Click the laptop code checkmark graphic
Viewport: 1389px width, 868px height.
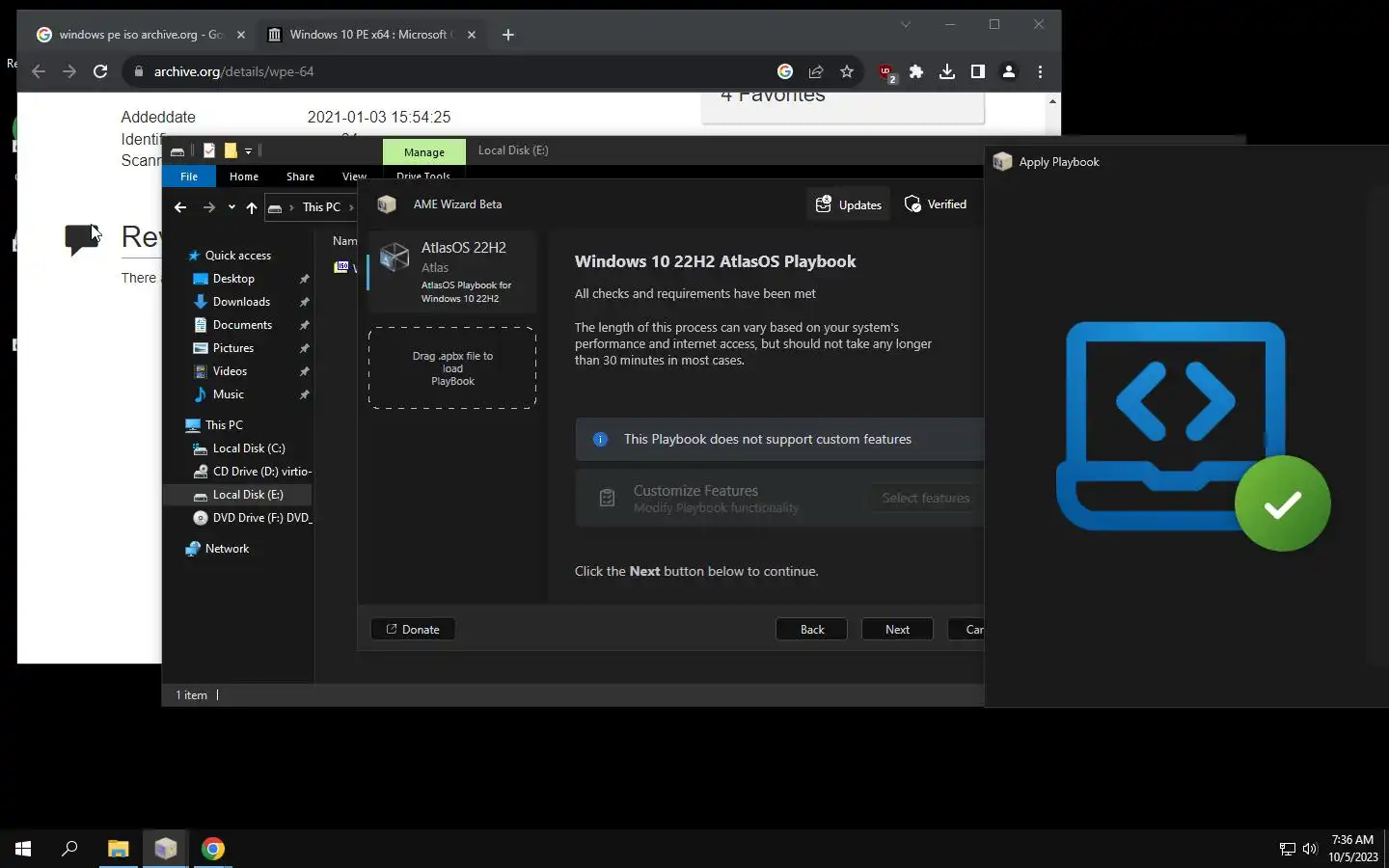click(1193, 436)
